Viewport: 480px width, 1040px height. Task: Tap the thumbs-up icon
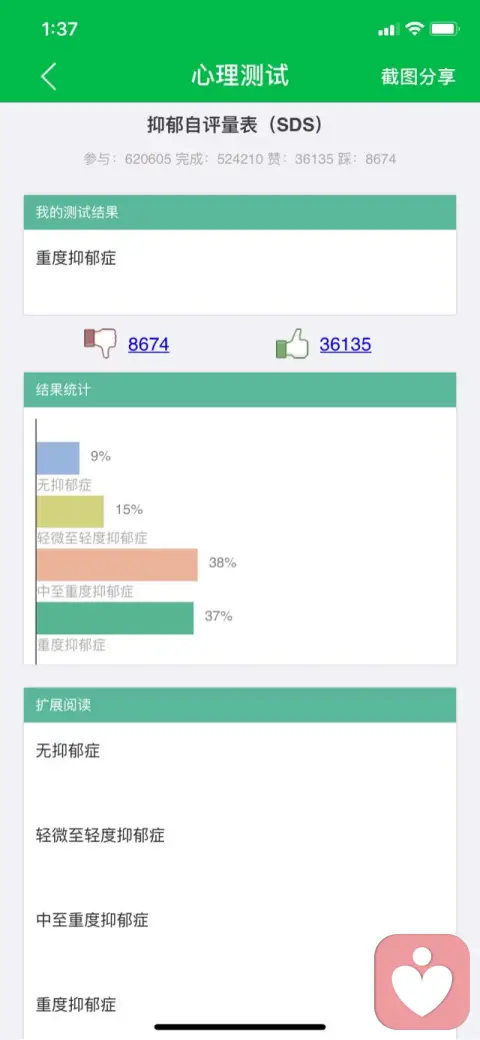point(292,343)
